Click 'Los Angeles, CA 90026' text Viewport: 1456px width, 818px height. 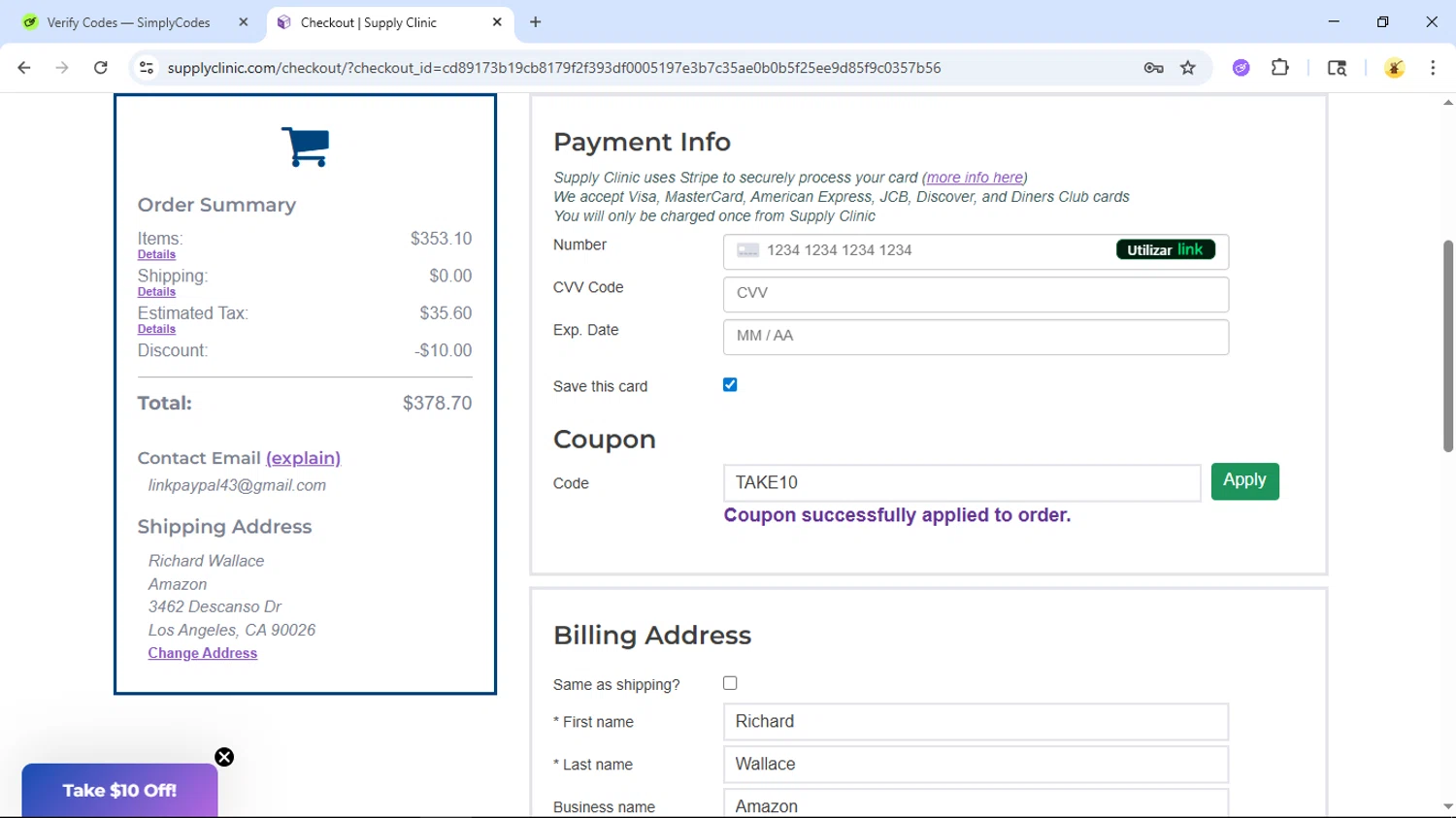231,630
